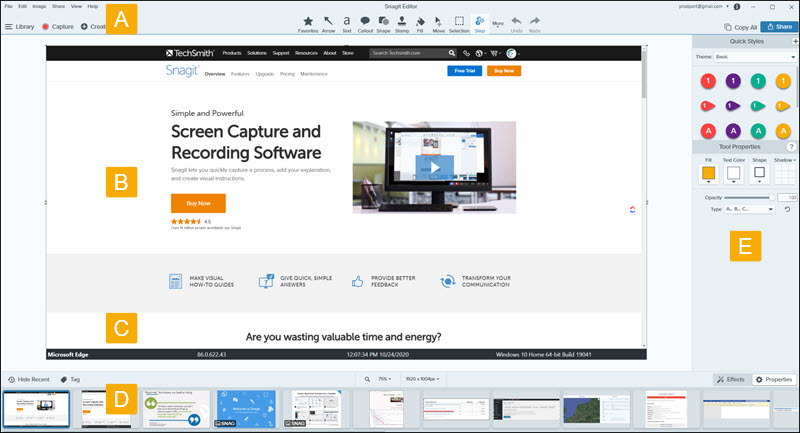Image resolution: width=800 pixels, height=433 pixels.
Task: Open the Theme dropdown showing Basic
Action: (x=755, y=57)
